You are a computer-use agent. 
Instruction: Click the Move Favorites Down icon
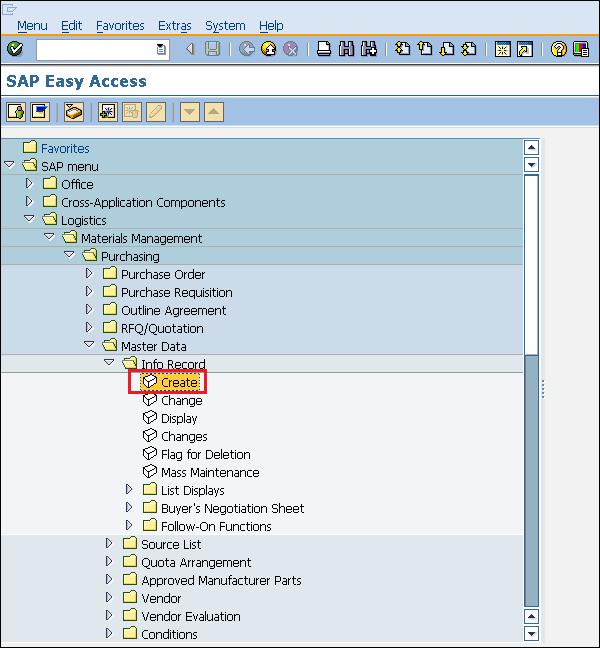(x=190, y=112)
